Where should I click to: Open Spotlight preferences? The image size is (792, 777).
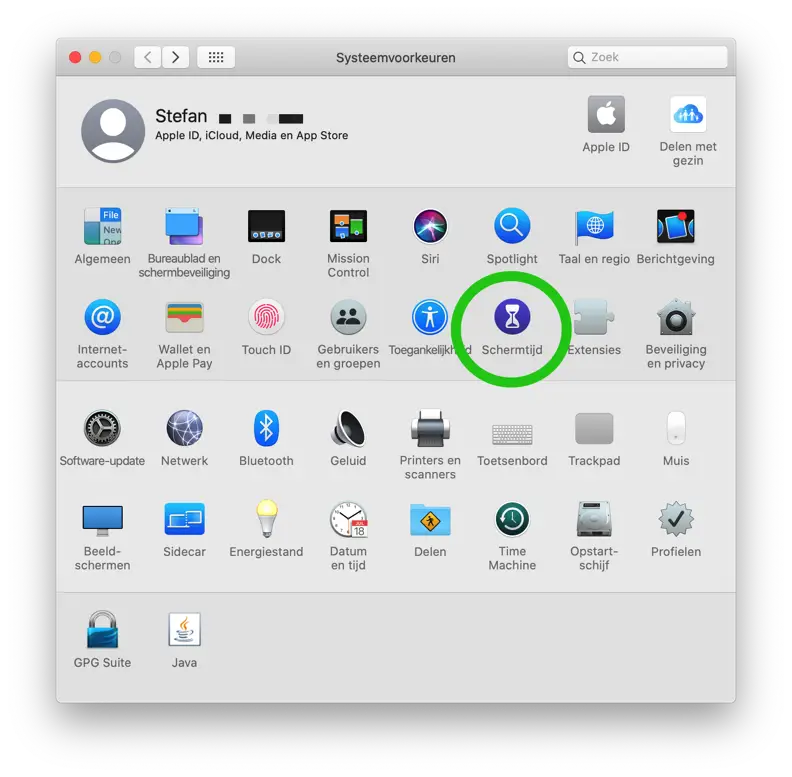(512, 226)
